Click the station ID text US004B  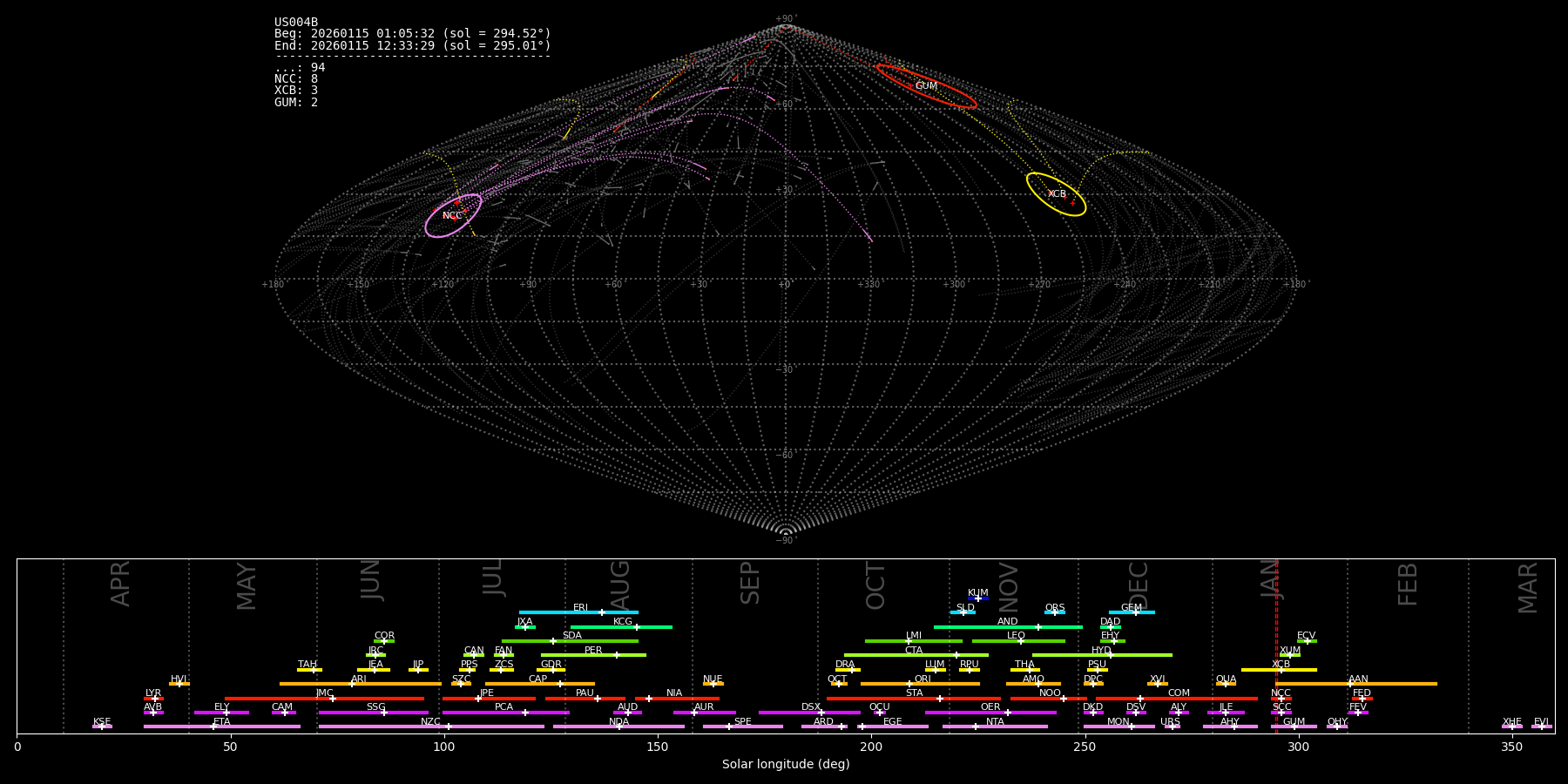click(296, 23)
